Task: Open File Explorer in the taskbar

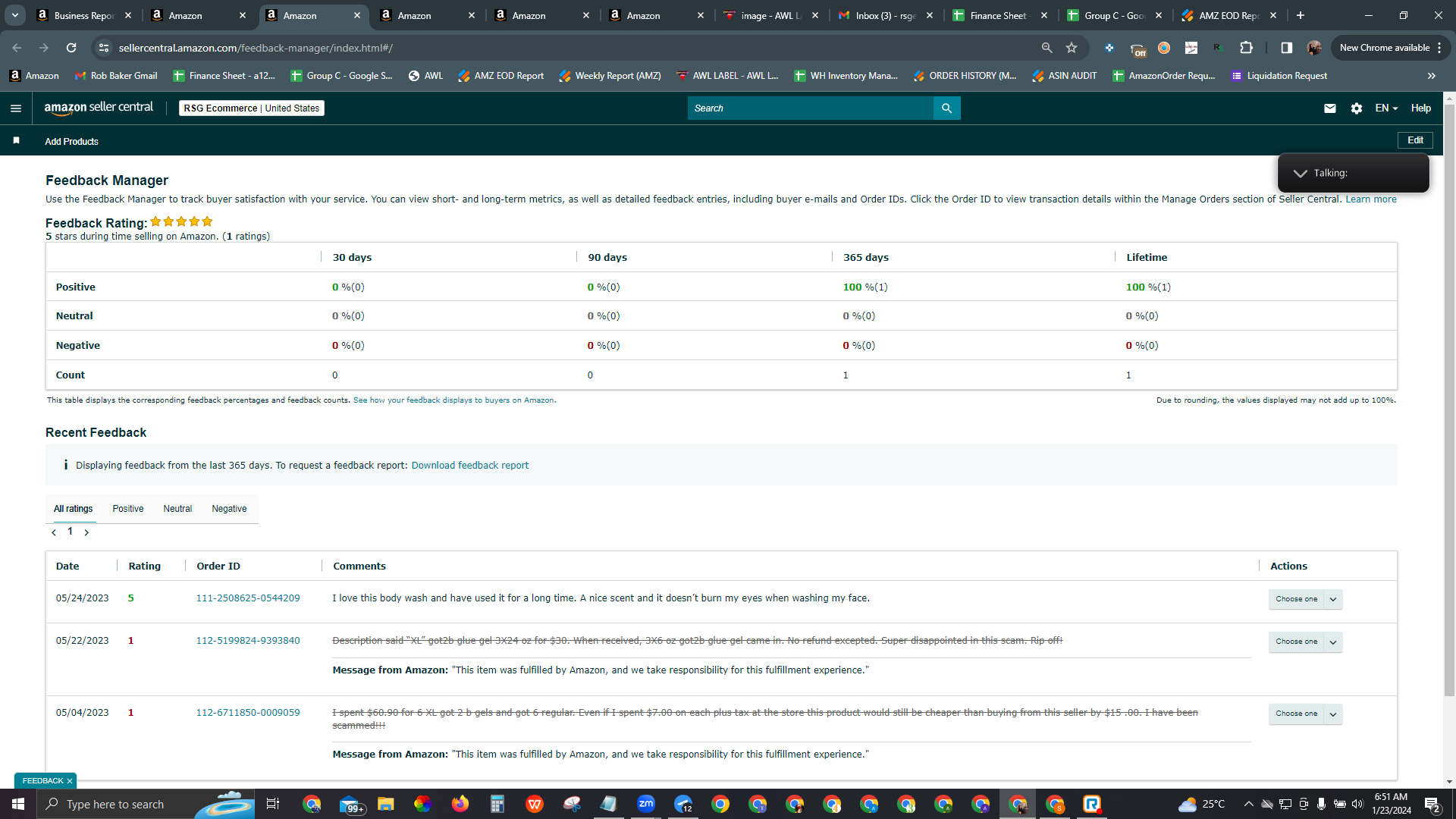Action: coord(386,804)
